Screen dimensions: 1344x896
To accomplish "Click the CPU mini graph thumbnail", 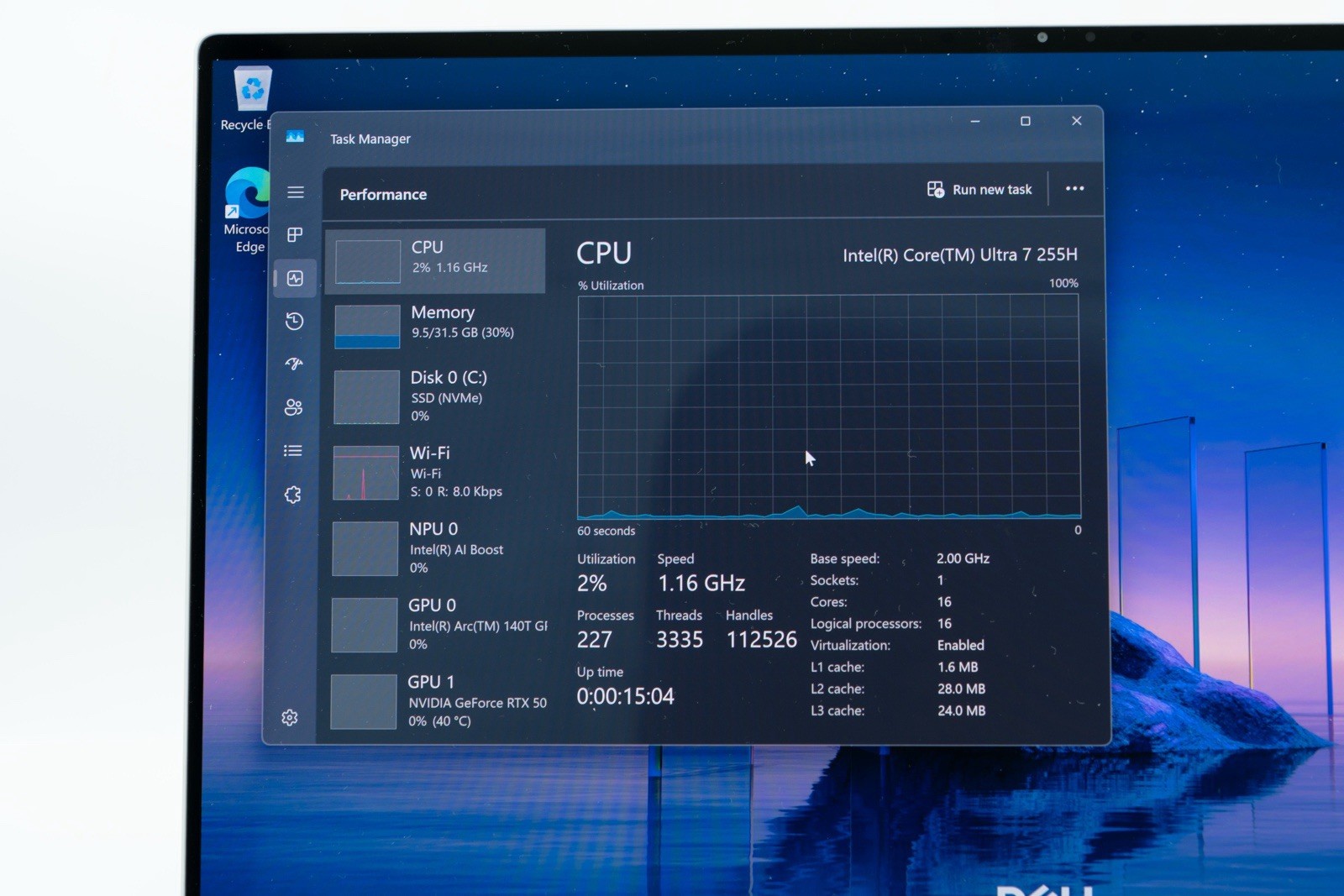I will coord(368,261).
